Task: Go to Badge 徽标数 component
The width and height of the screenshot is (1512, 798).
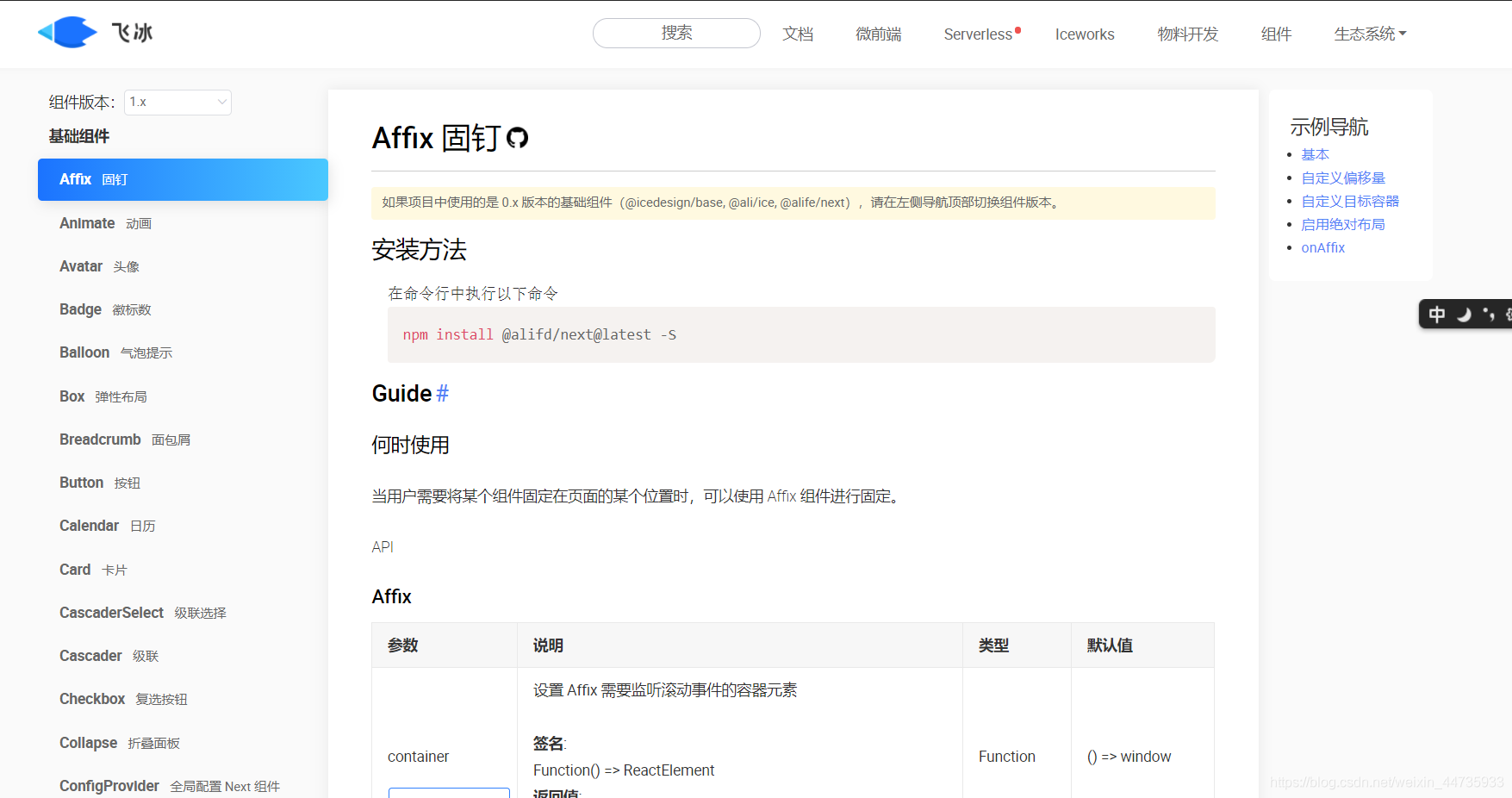Action: pos(105,309)
